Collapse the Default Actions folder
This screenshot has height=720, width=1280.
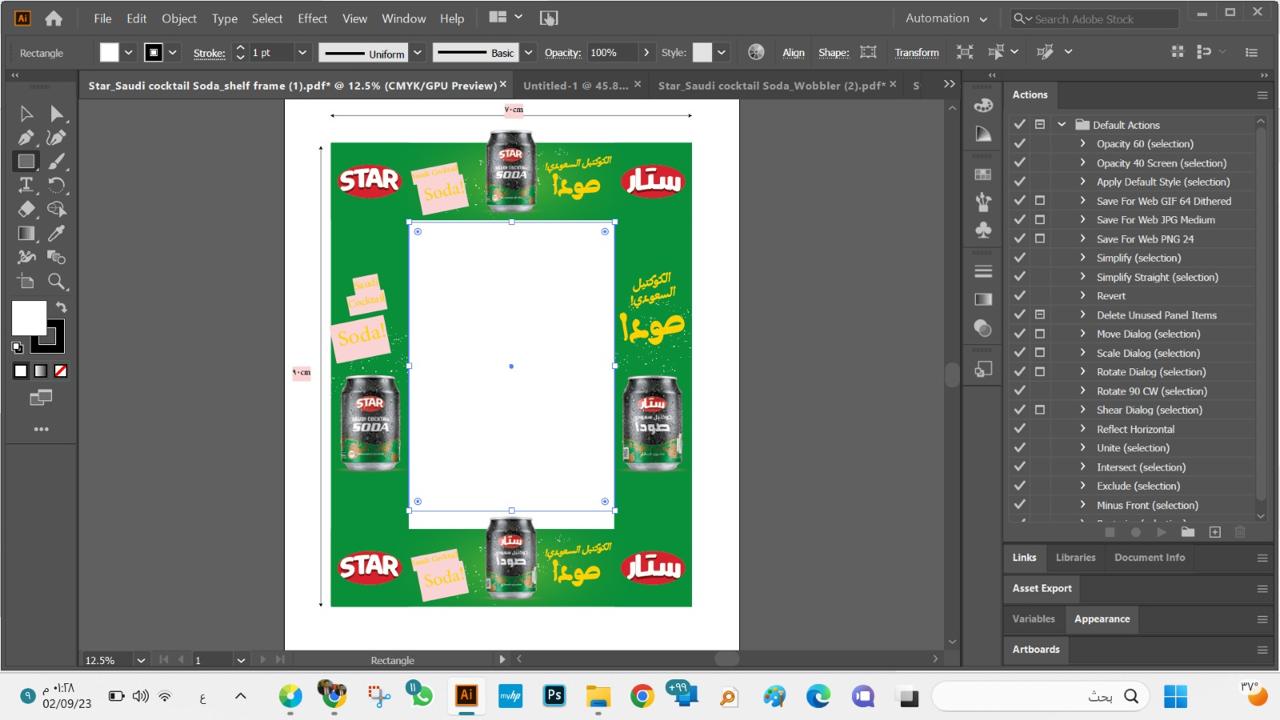tap(1061, 125)
